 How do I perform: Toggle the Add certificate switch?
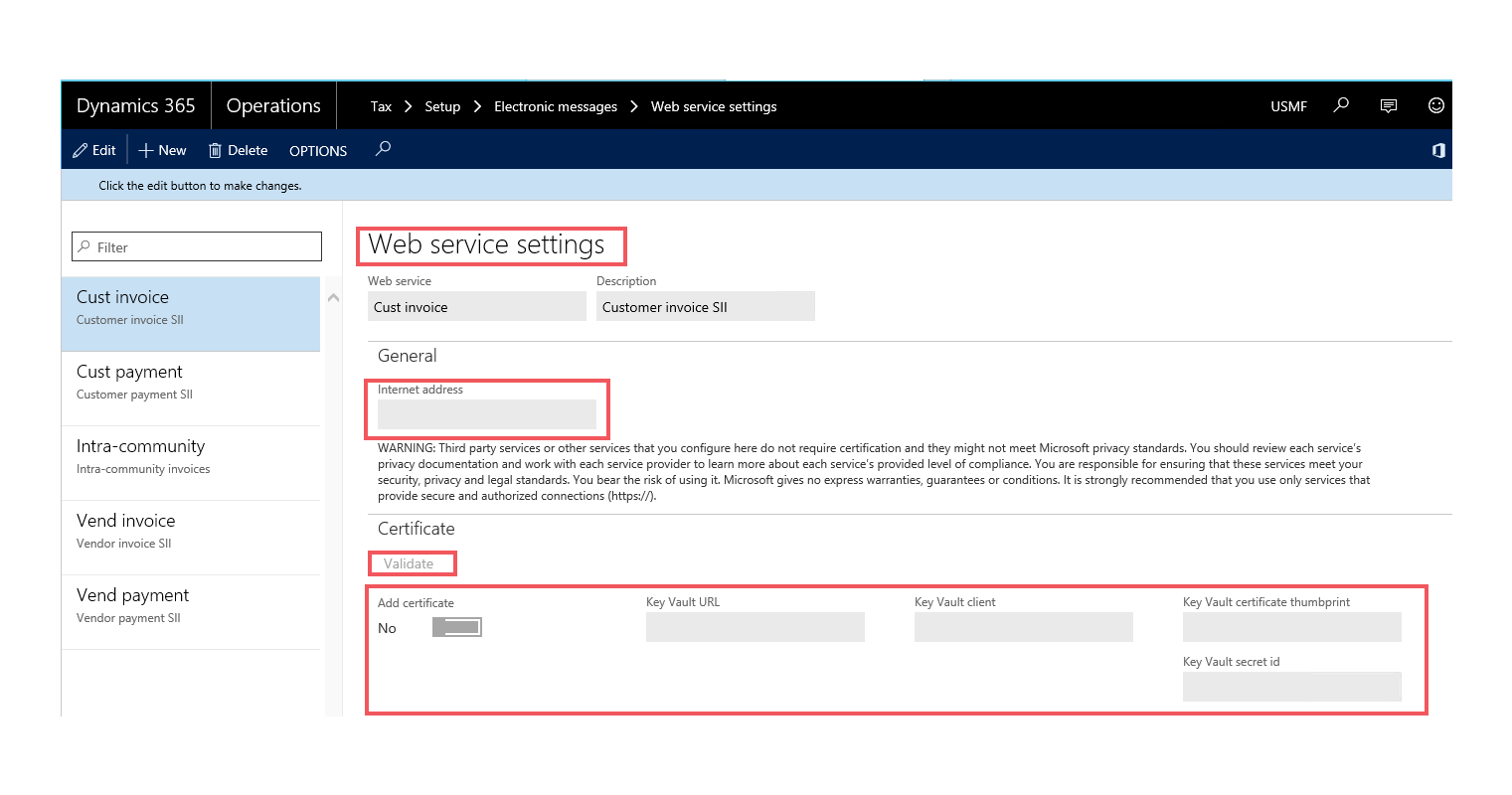[x=457, y=627]
